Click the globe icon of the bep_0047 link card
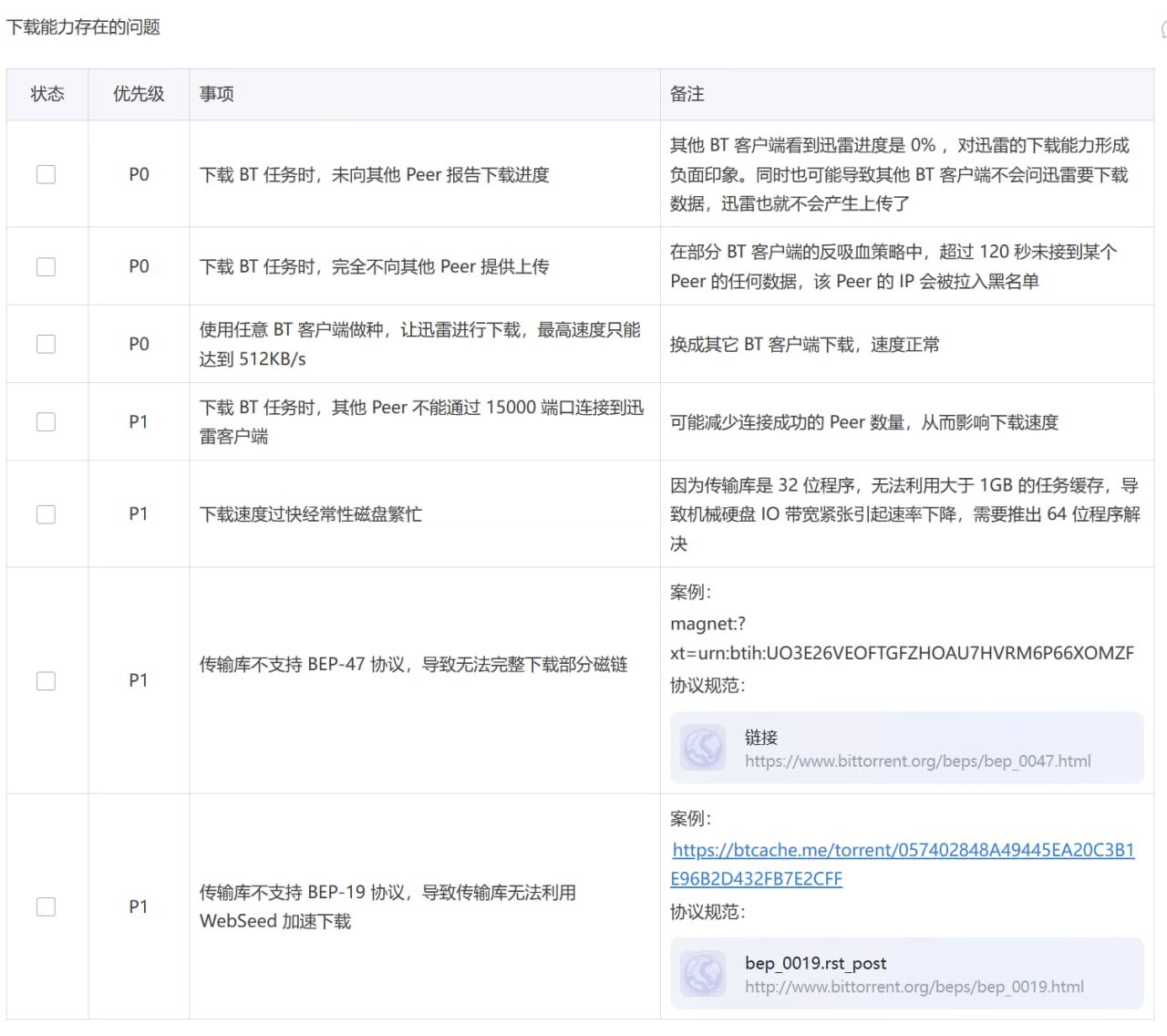 coord(703,748)
